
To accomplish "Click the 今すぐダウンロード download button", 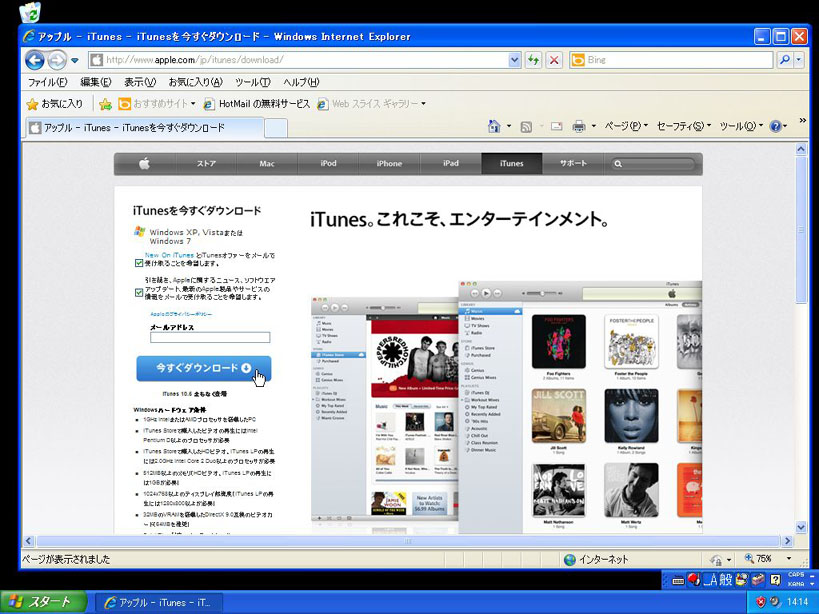I will 204,369.
